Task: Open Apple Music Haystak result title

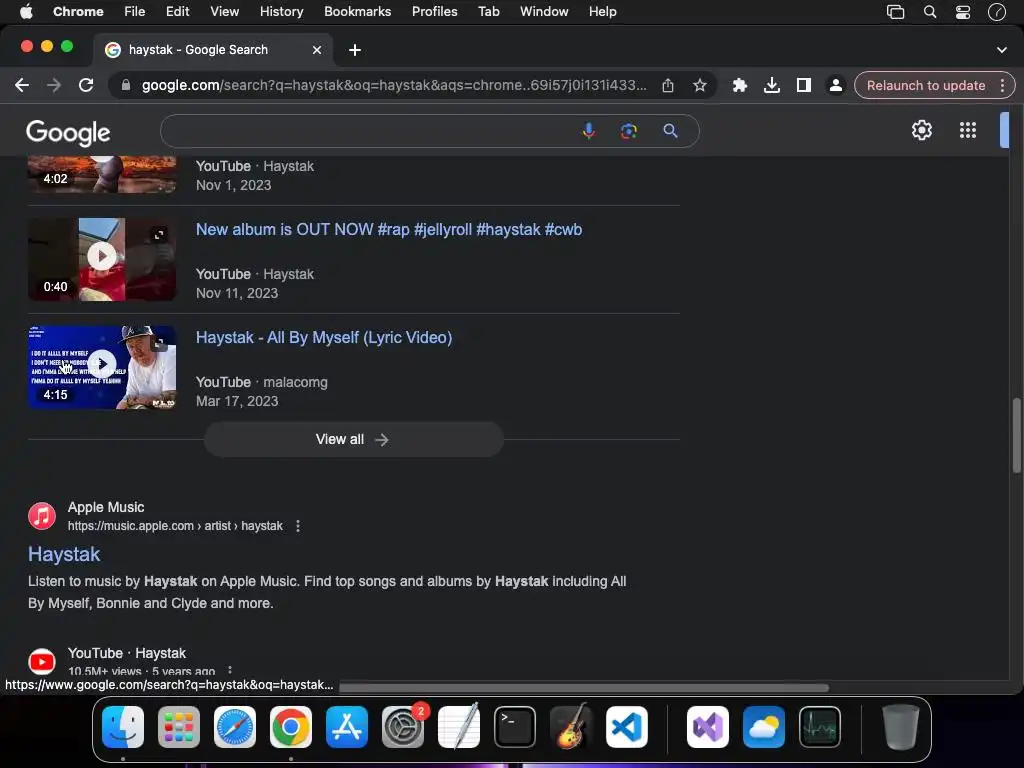Action: pos(64,554)
